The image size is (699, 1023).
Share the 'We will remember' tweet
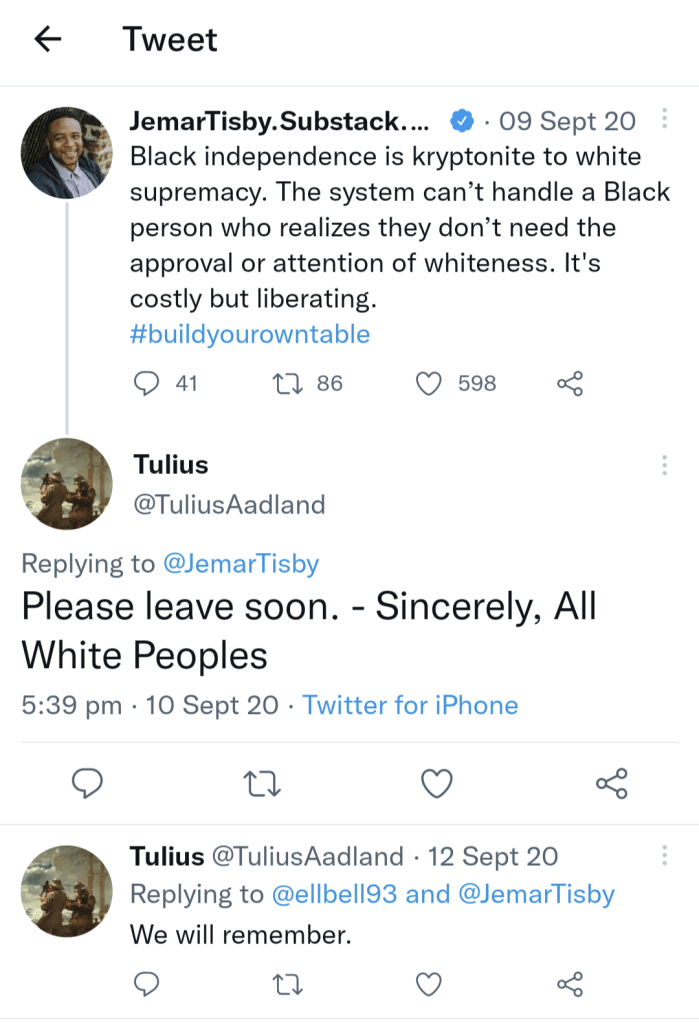pyautogui.click(x=569, y=985)
